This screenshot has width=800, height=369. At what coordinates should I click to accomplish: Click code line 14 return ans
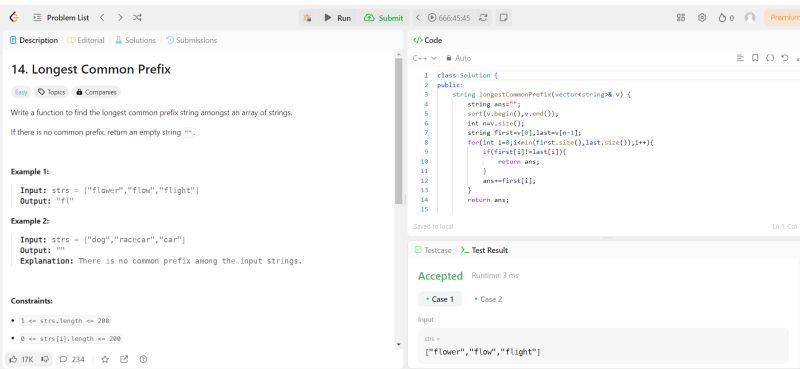488,200
